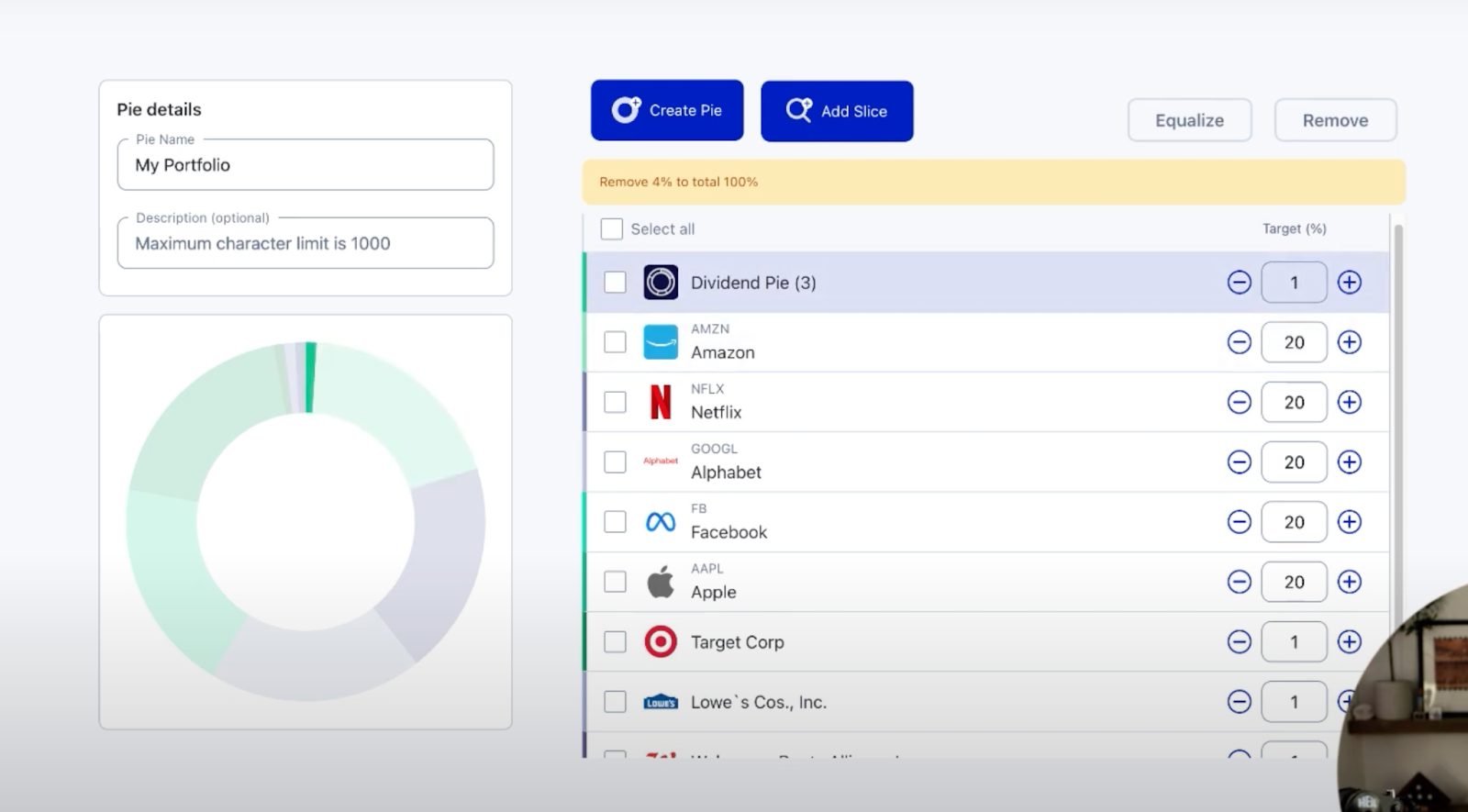This screenshot has height=812, width=1468.
Task: Focus the Description optional field
Action: (306, 243)
